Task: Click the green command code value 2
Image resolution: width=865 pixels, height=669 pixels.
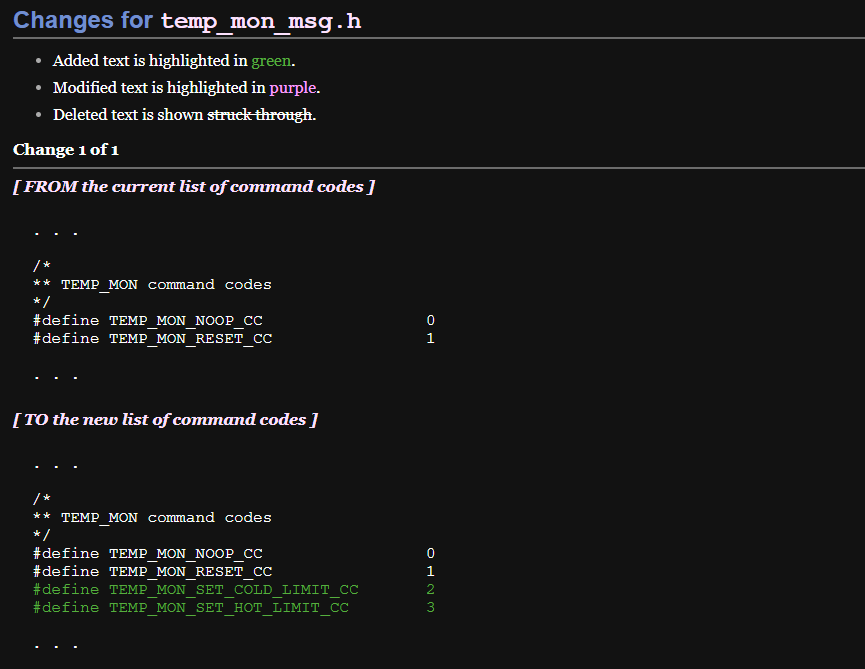Action: tap(431, 590)
